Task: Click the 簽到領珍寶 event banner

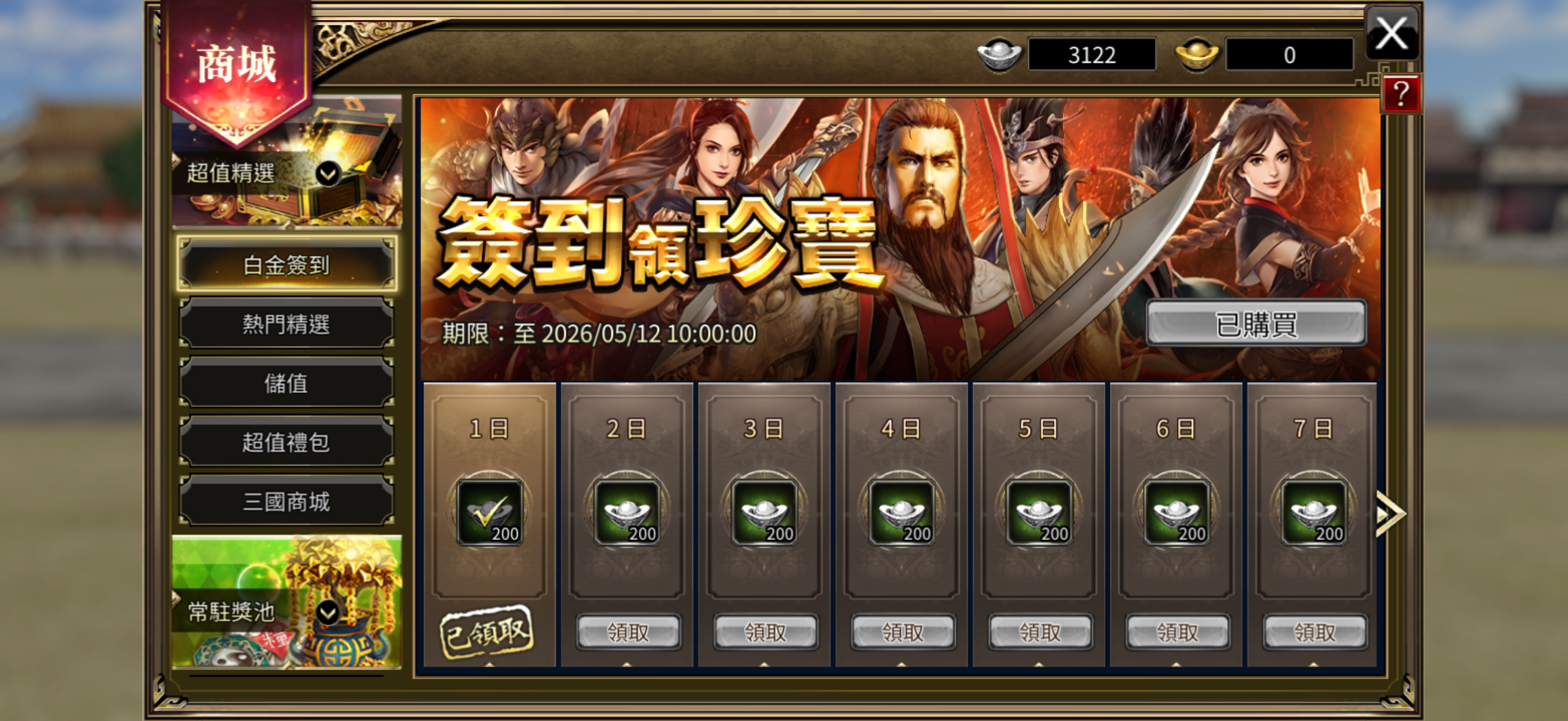Action: 899,239
